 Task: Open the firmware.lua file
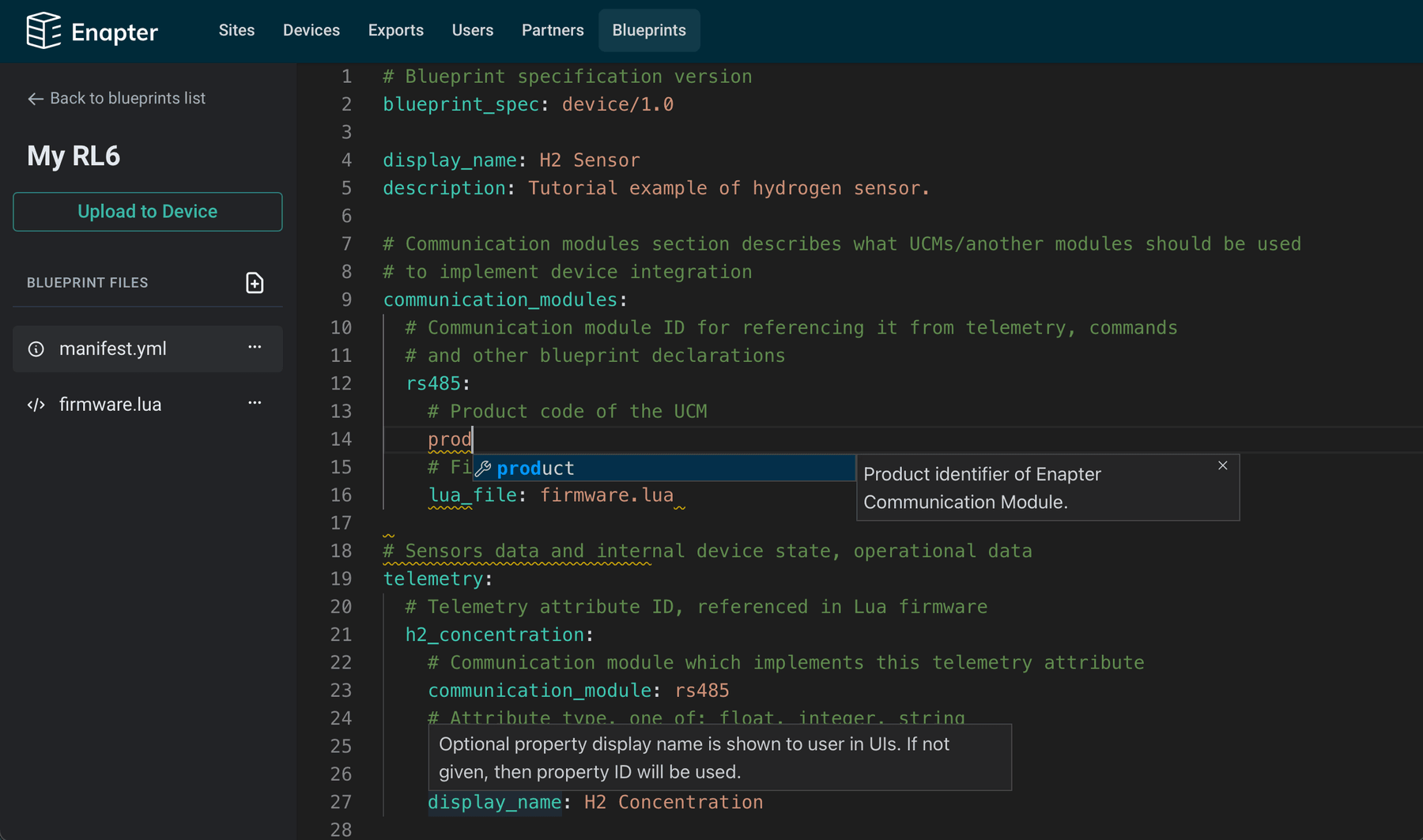coord(110,404)
